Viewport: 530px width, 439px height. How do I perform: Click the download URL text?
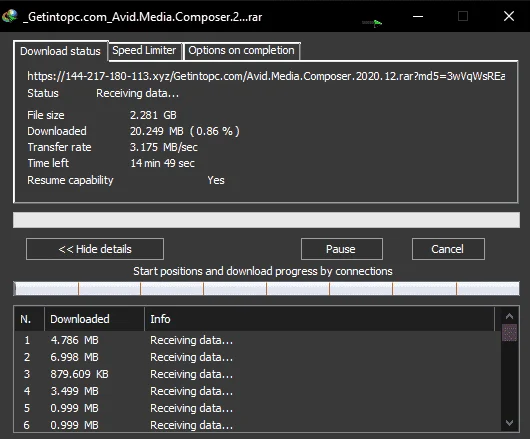pyautogui.click(x=266, y=76)
